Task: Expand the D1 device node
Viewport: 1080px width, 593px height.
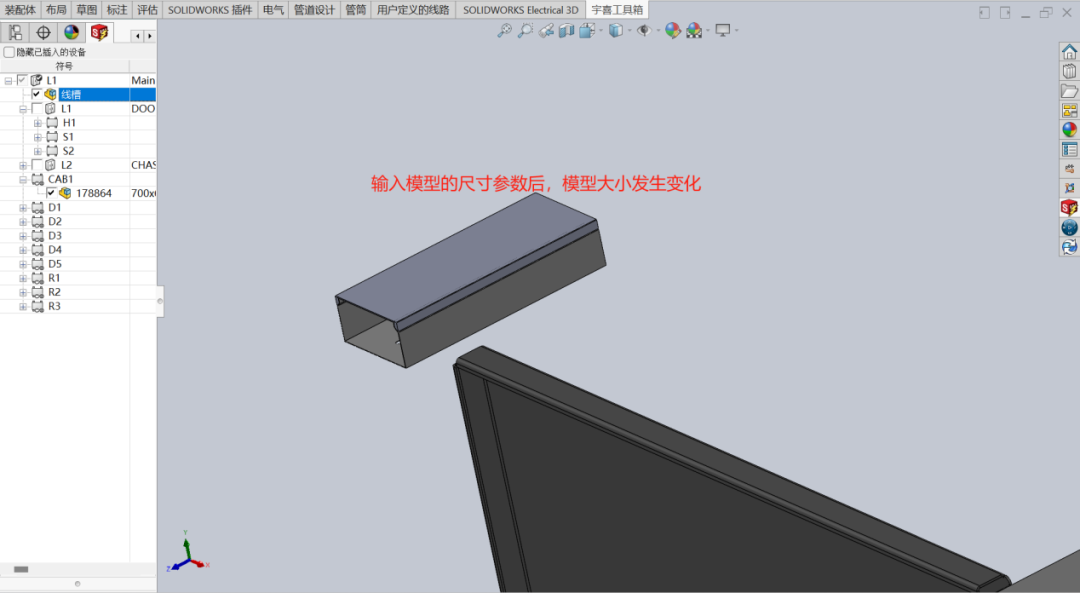Action: 22,207
